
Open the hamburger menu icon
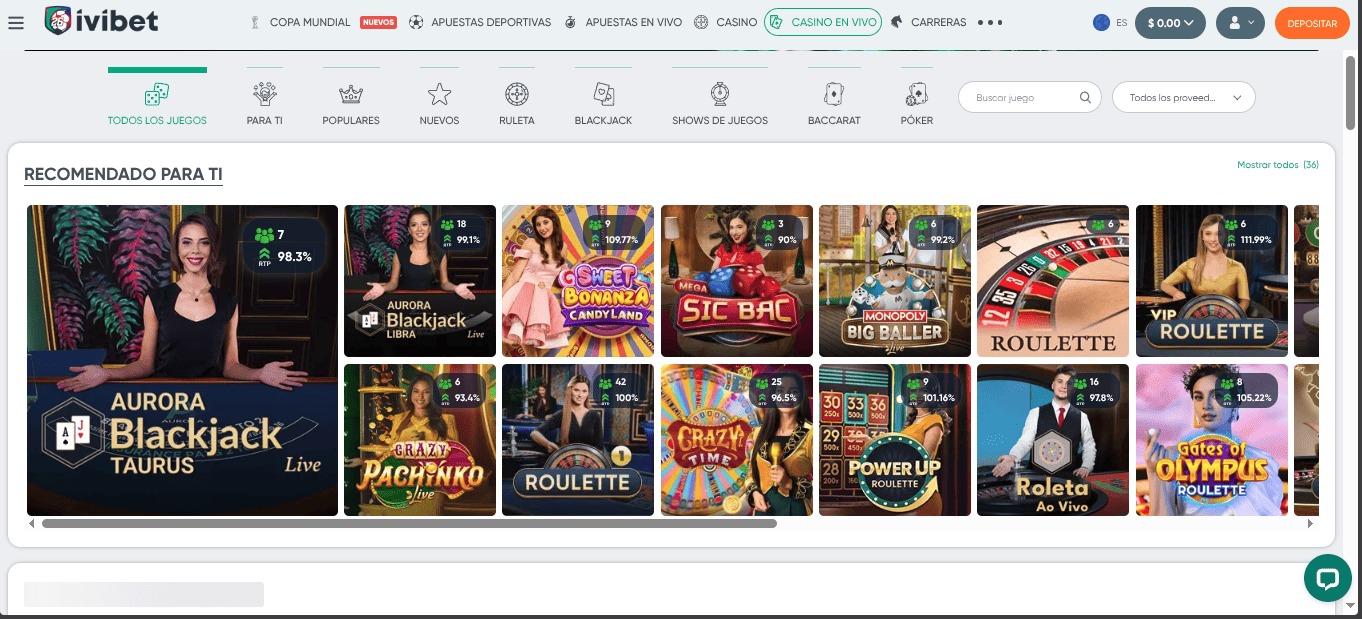pos(15,22)
